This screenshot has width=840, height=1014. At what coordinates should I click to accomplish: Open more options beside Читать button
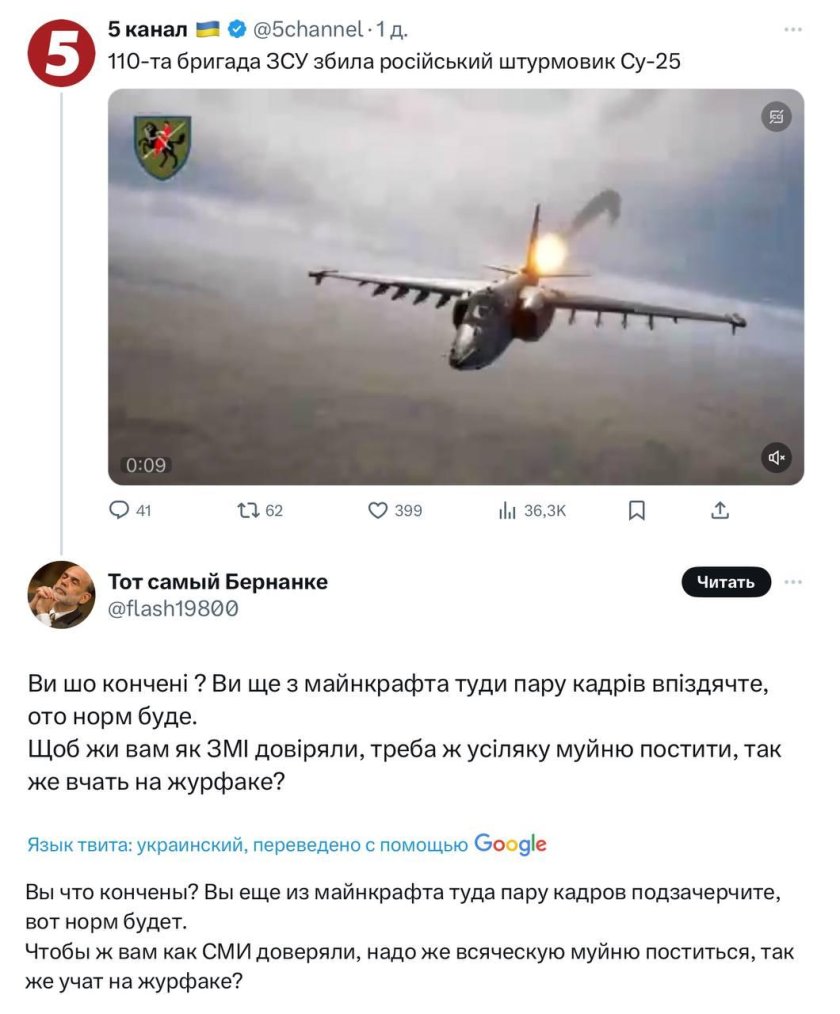click(793, 581)
